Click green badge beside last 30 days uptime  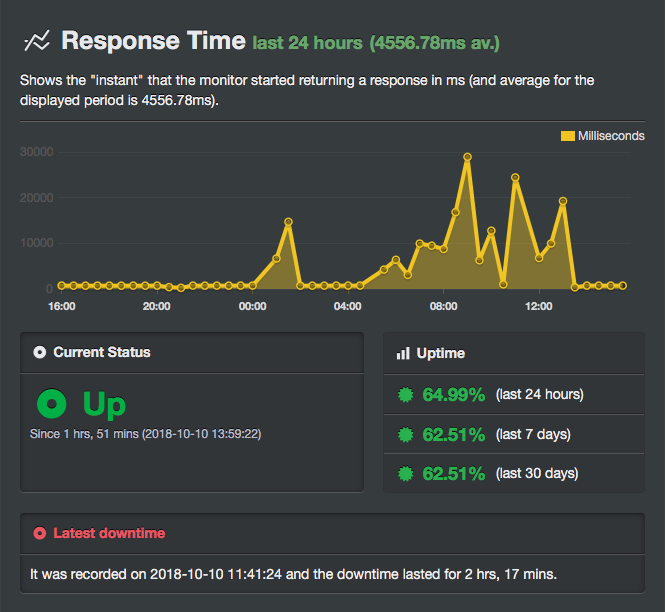[405, 473]
